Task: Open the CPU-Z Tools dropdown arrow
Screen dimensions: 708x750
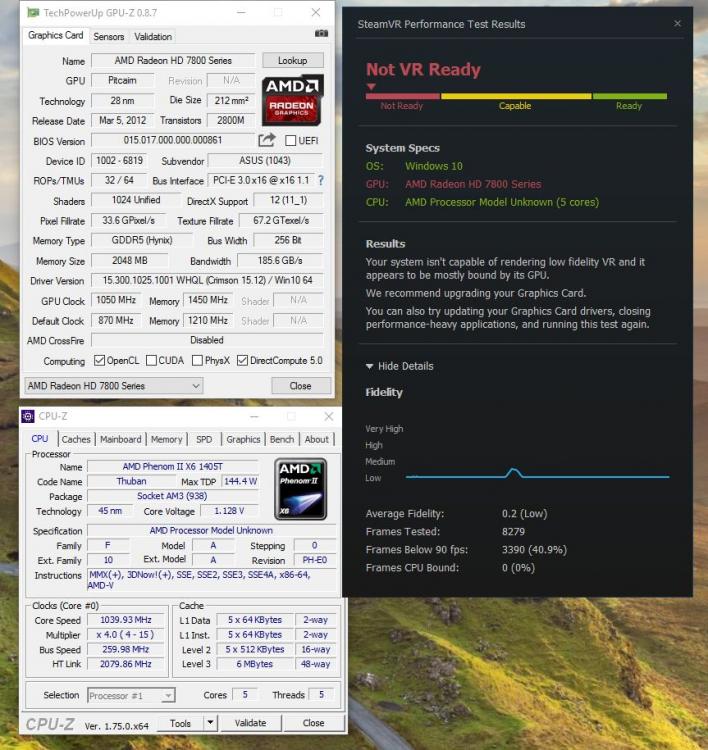Action: pos(210,723)
